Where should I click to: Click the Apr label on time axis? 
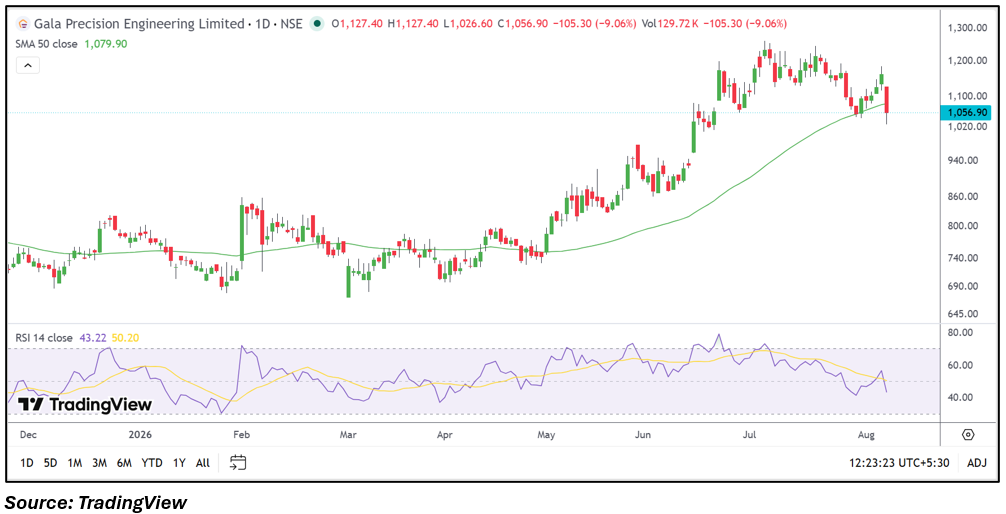point(445,434)
